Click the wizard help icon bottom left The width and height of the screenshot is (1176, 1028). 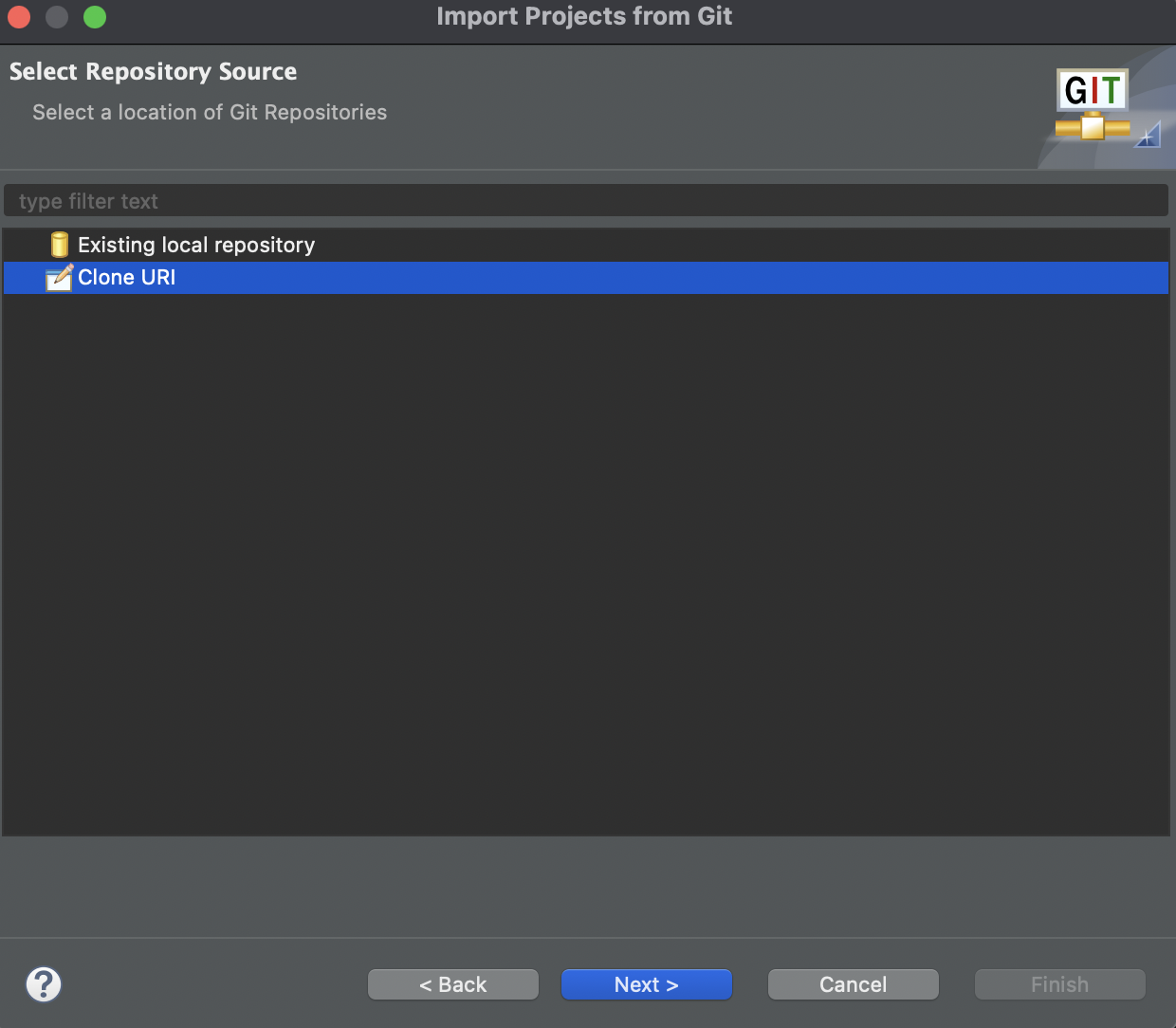43,984
